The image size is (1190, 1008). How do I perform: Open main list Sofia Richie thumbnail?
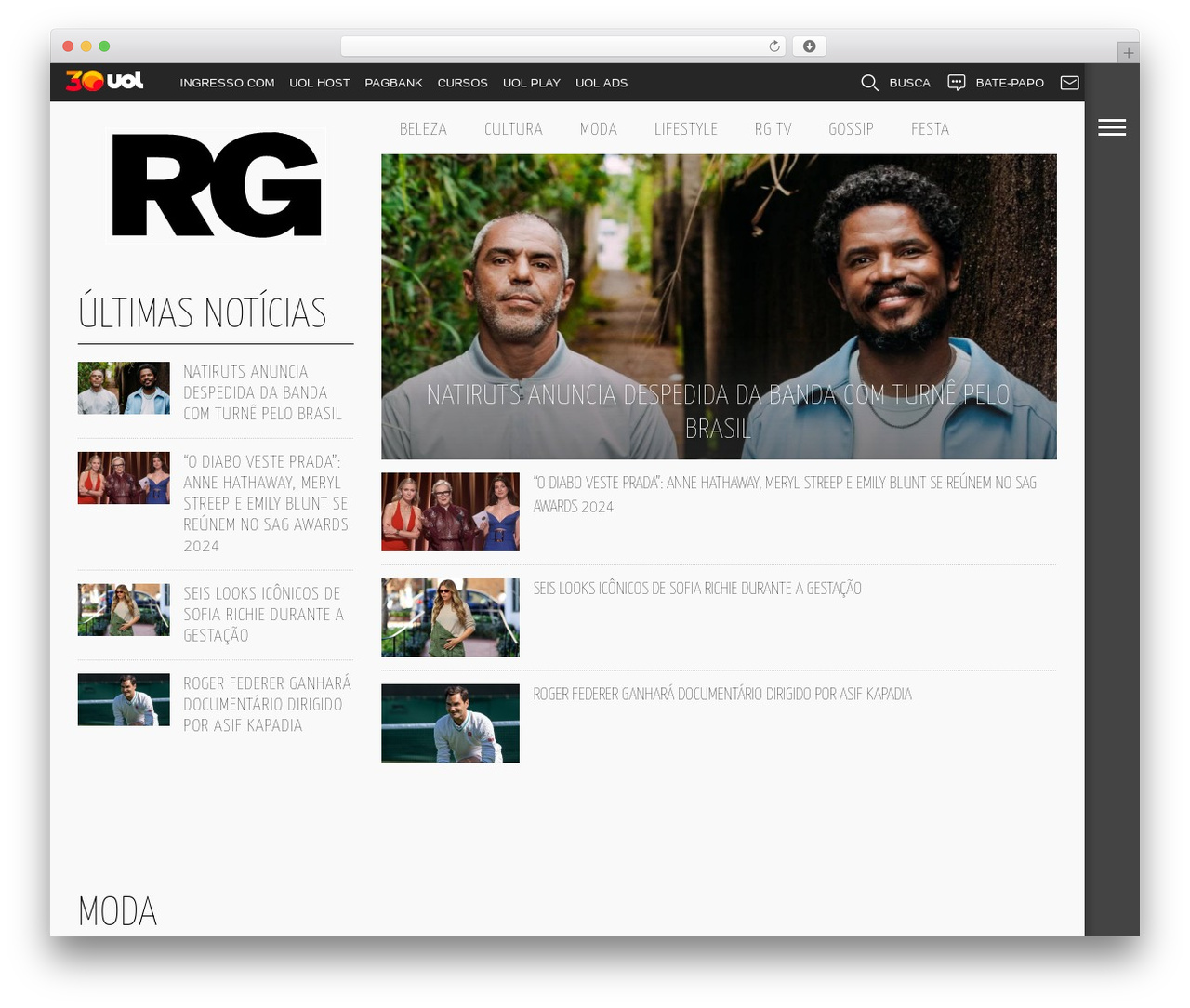coord(450,617)
